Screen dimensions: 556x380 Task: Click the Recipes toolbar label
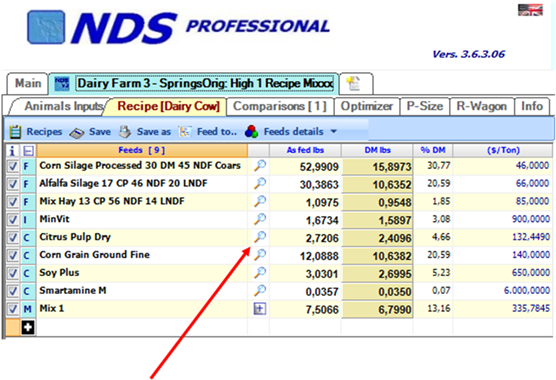[44, 132]
